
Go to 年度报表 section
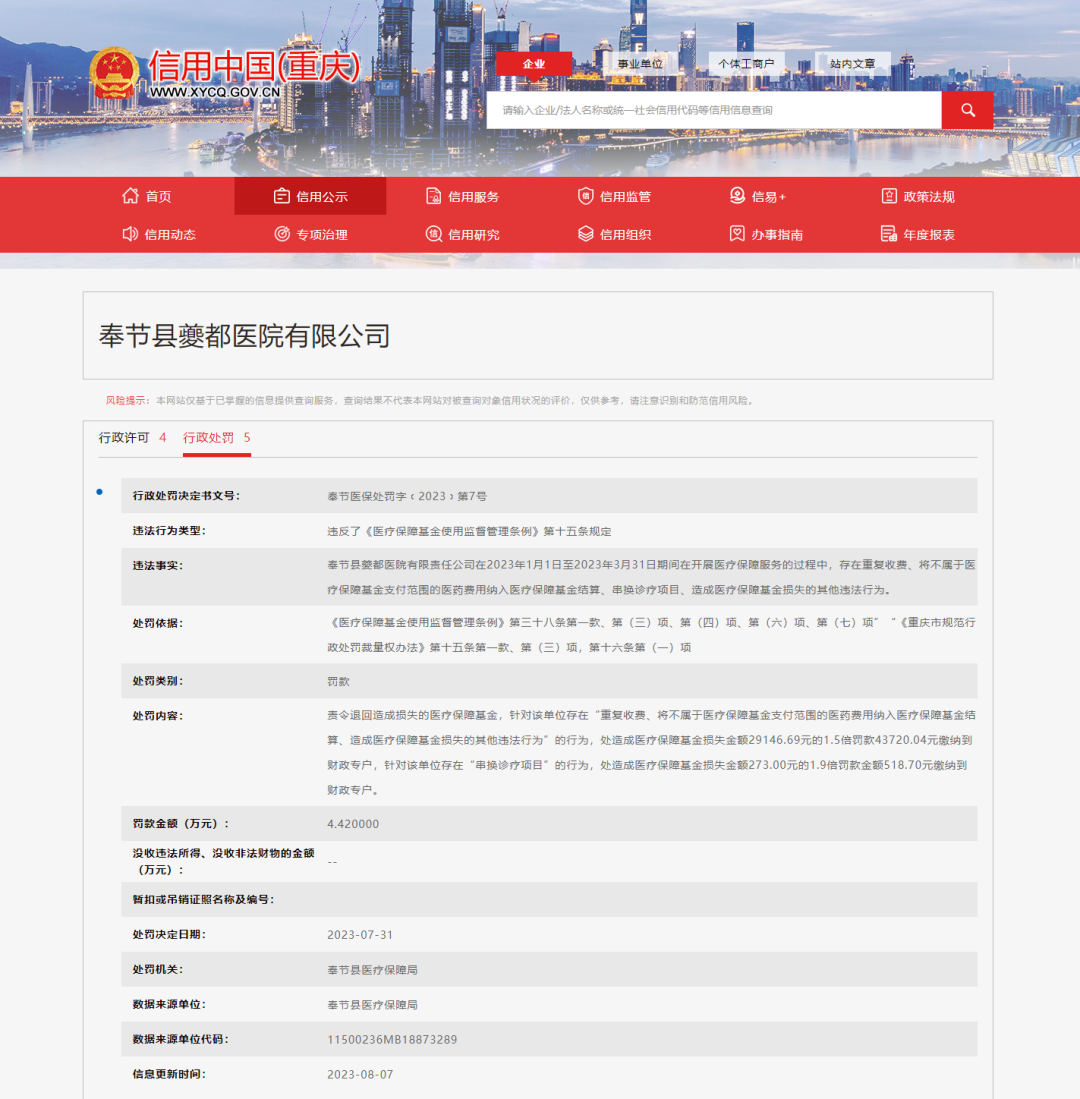pyautogui.click(x=929, y=234)
